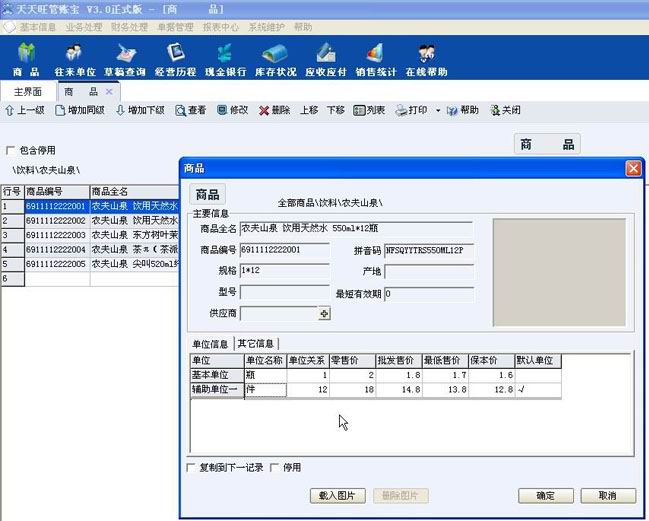Open 应收应付 toolbar icon
The image size is (649, 521).
(x=326, y=60)
